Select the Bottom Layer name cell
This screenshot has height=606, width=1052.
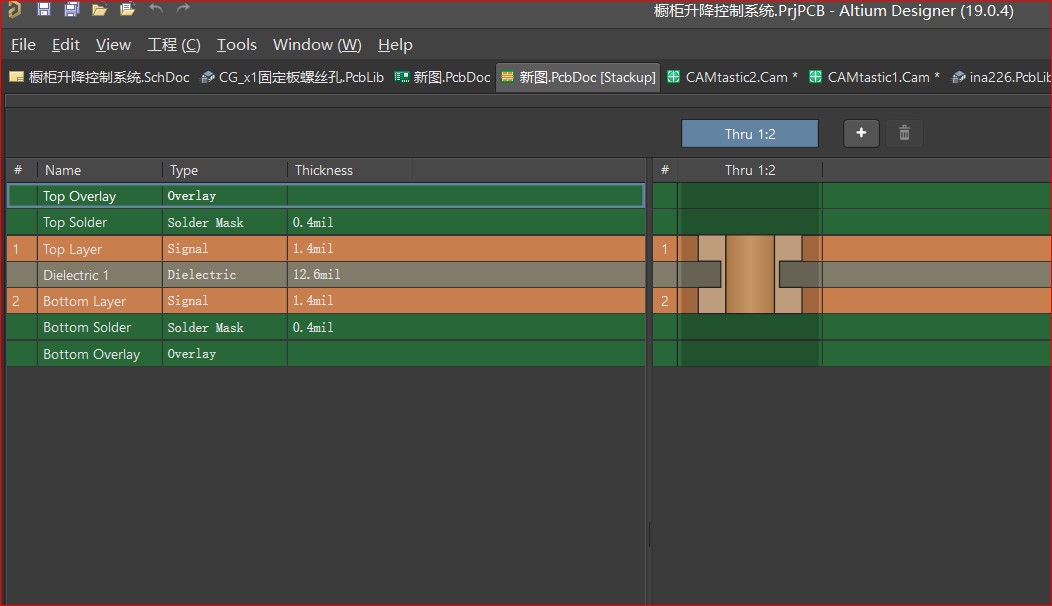pos(99,301)
